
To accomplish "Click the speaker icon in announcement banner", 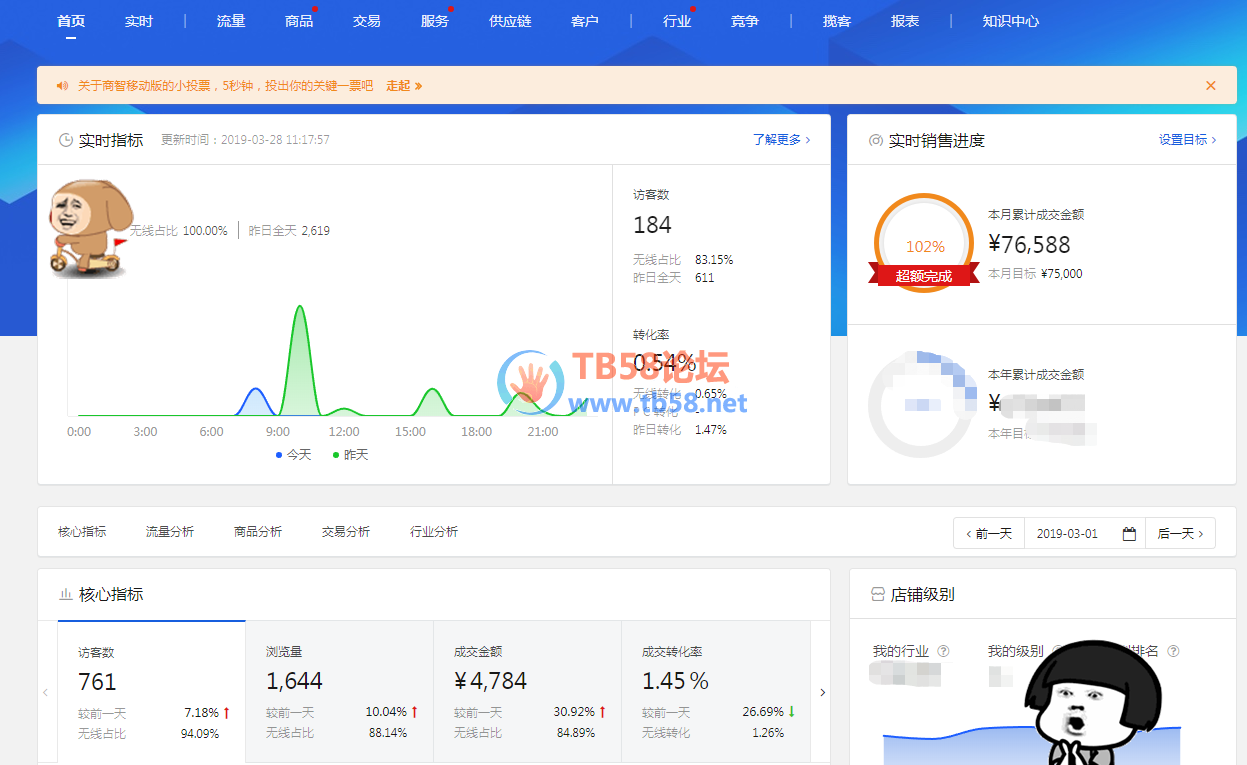I will (62, 86).
